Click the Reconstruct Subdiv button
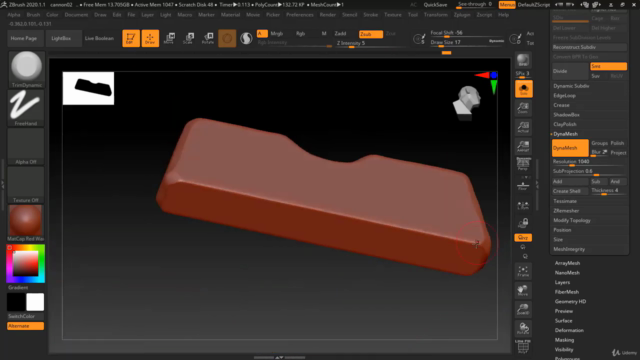 (x=589, y=47)
